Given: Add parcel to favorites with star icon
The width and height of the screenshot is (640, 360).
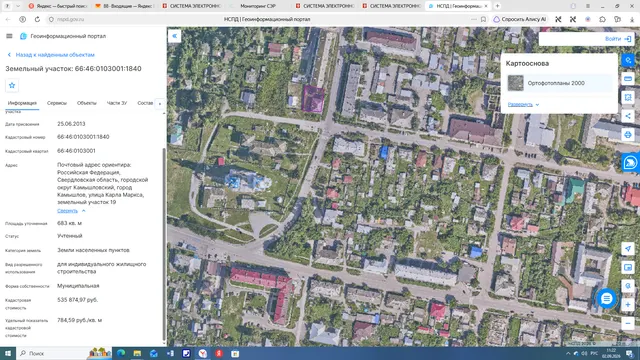Looking at the screenshot, I should [12, 85].
